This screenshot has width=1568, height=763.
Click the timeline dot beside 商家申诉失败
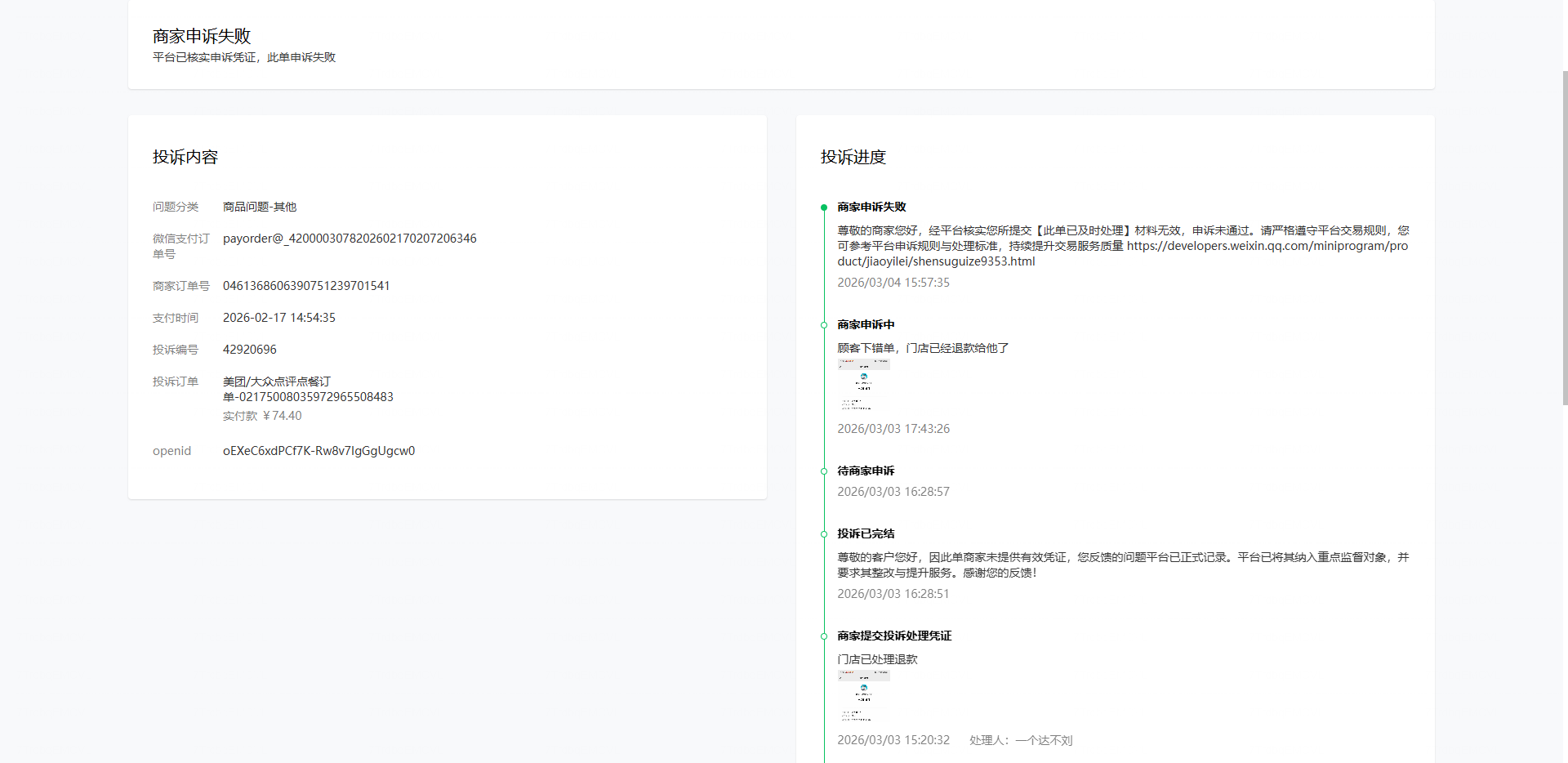(x=824, y=207)
